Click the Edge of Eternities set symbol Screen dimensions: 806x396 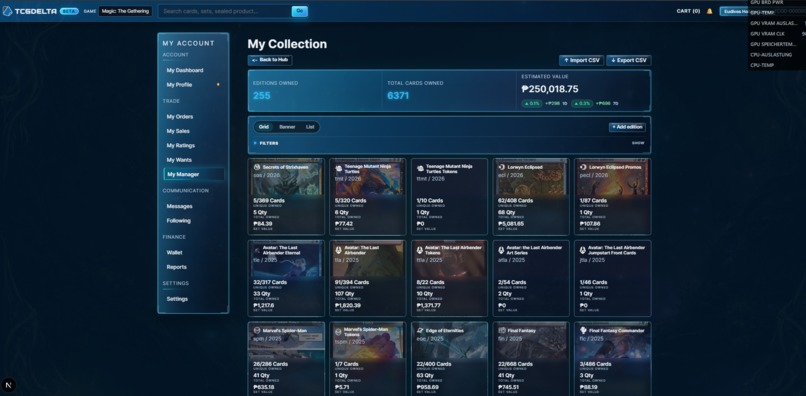point(420,331)
